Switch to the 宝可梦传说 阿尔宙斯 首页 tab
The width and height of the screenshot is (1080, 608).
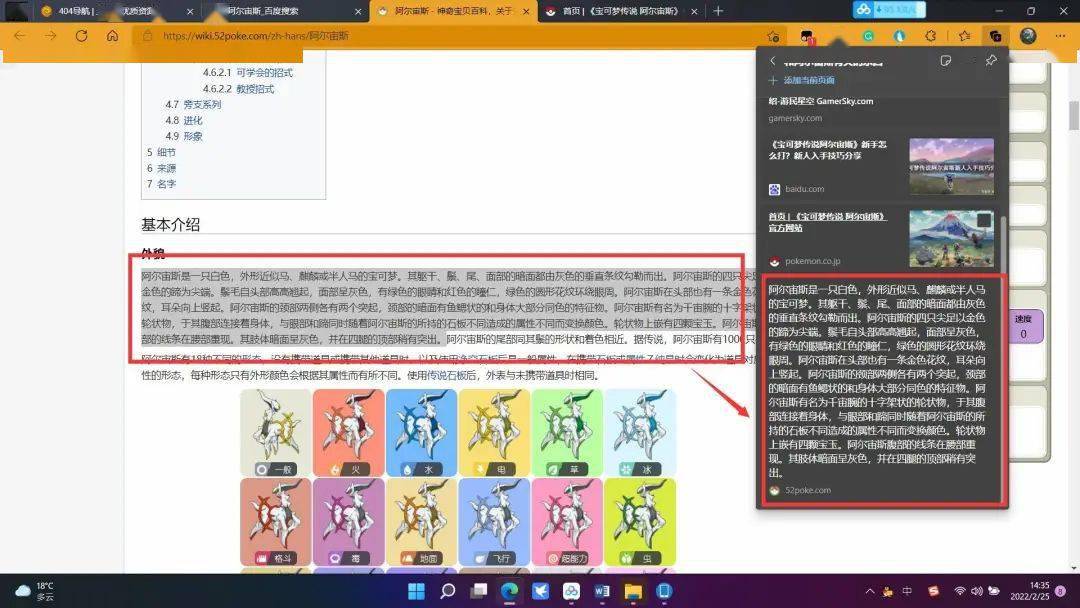(x=620, y=11)
